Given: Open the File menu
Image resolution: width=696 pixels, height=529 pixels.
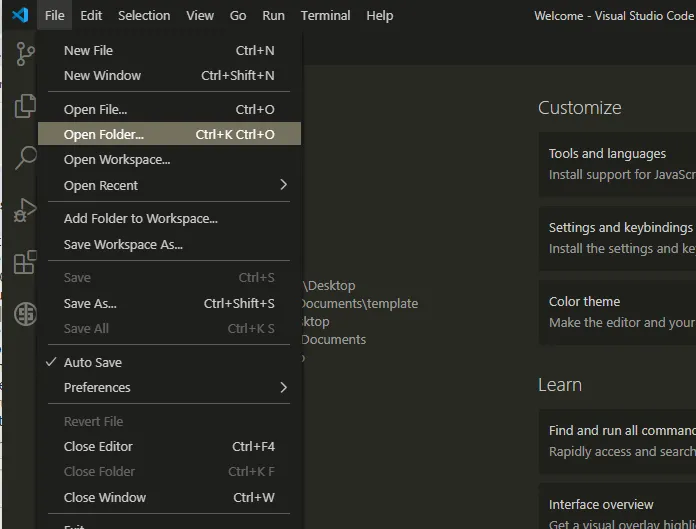Looking at the screenshot, I should tap(55, 16).
